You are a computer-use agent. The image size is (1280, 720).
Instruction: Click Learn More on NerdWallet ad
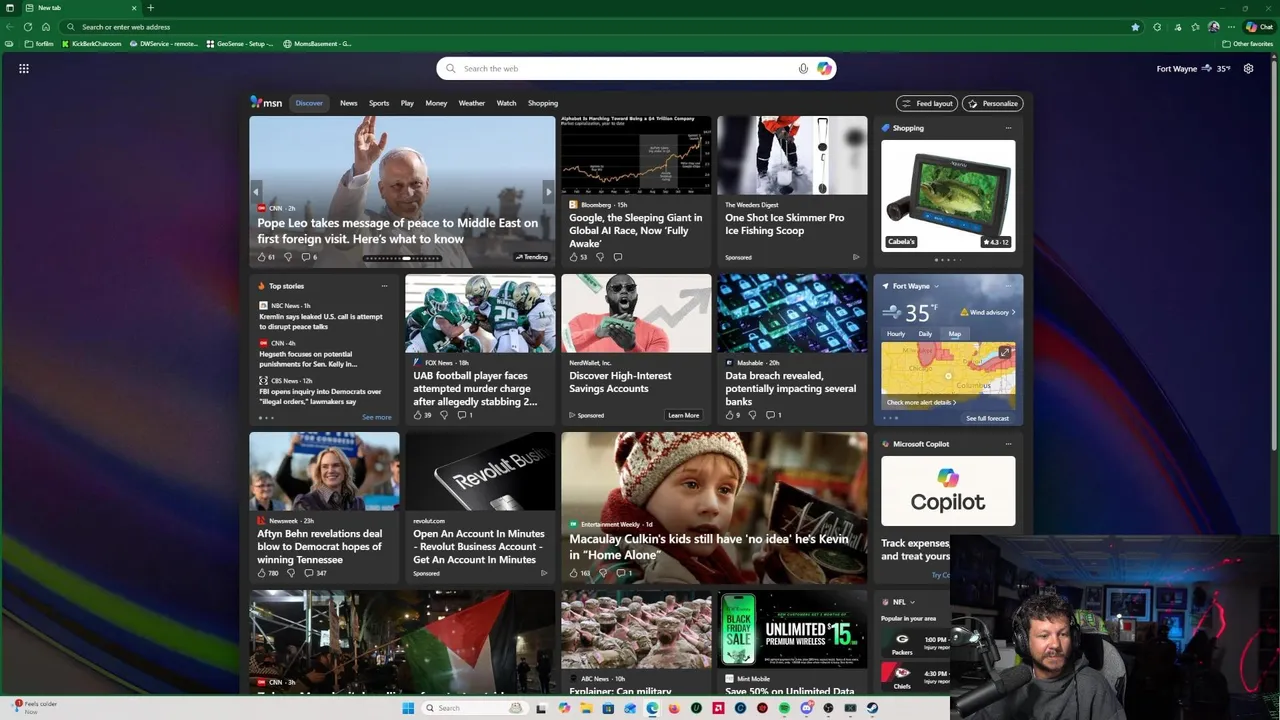pos(684,415)
